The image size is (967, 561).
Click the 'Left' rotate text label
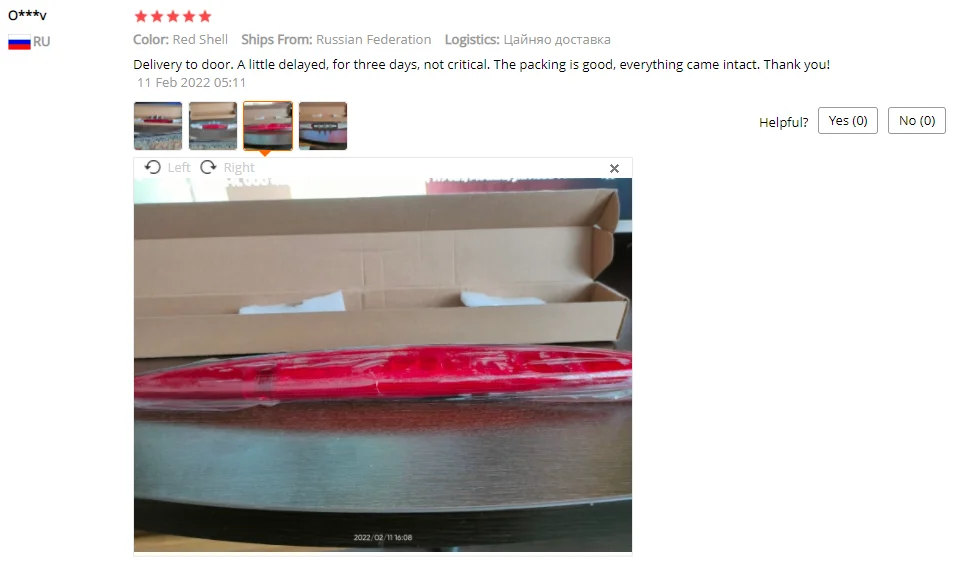(179, 168)
